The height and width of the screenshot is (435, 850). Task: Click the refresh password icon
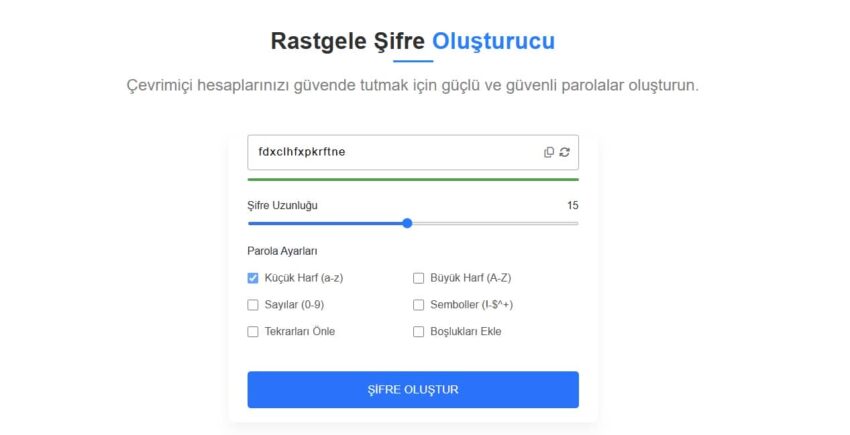pos(564,152)
